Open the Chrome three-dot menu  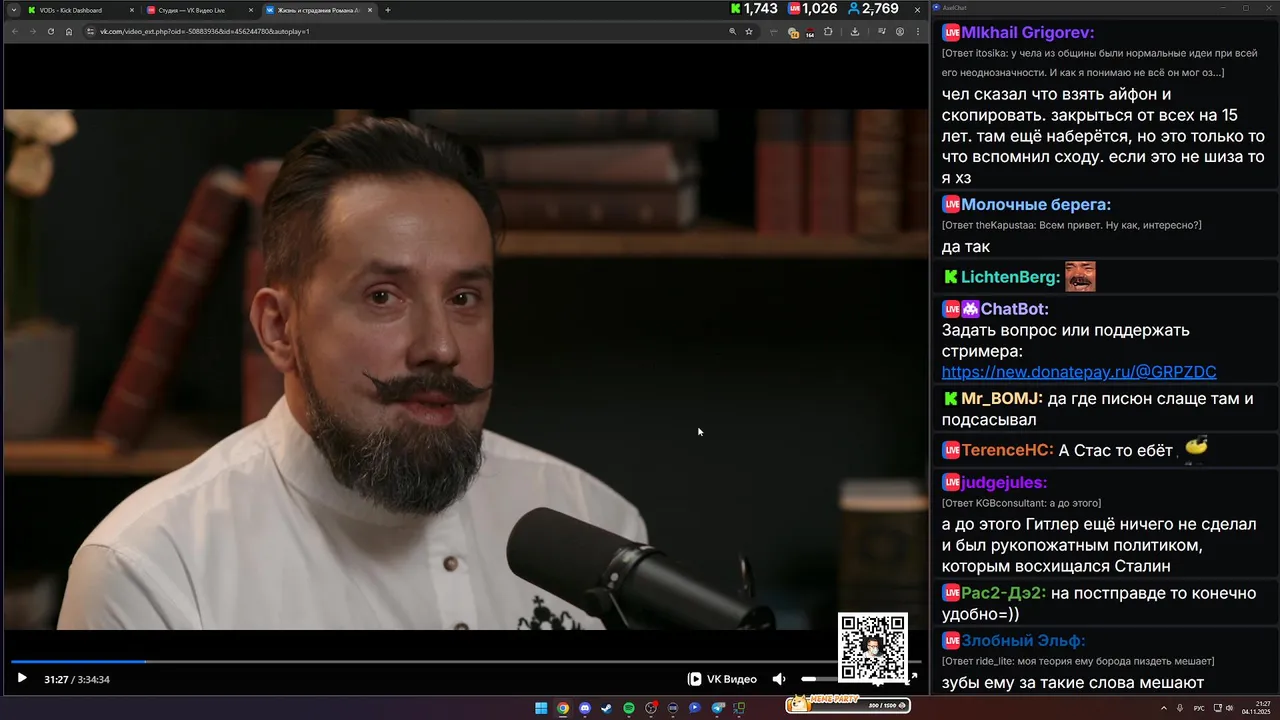pyautogui.click(x=918, y=31)
